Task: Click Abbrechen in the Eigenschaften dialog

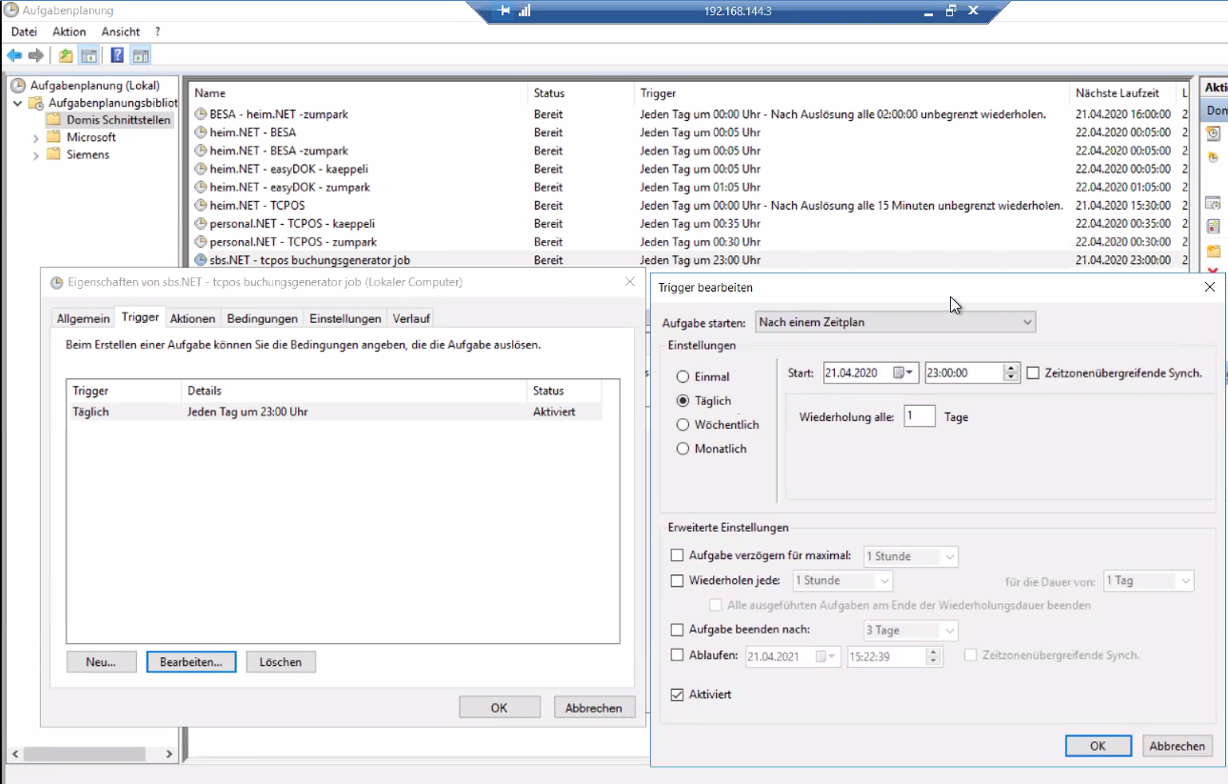Action: point(594,707)
